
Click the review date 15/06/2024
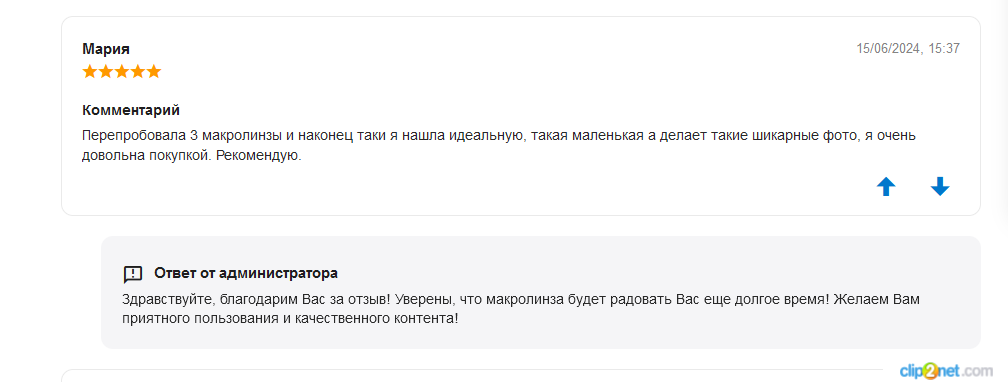point(889,48)
